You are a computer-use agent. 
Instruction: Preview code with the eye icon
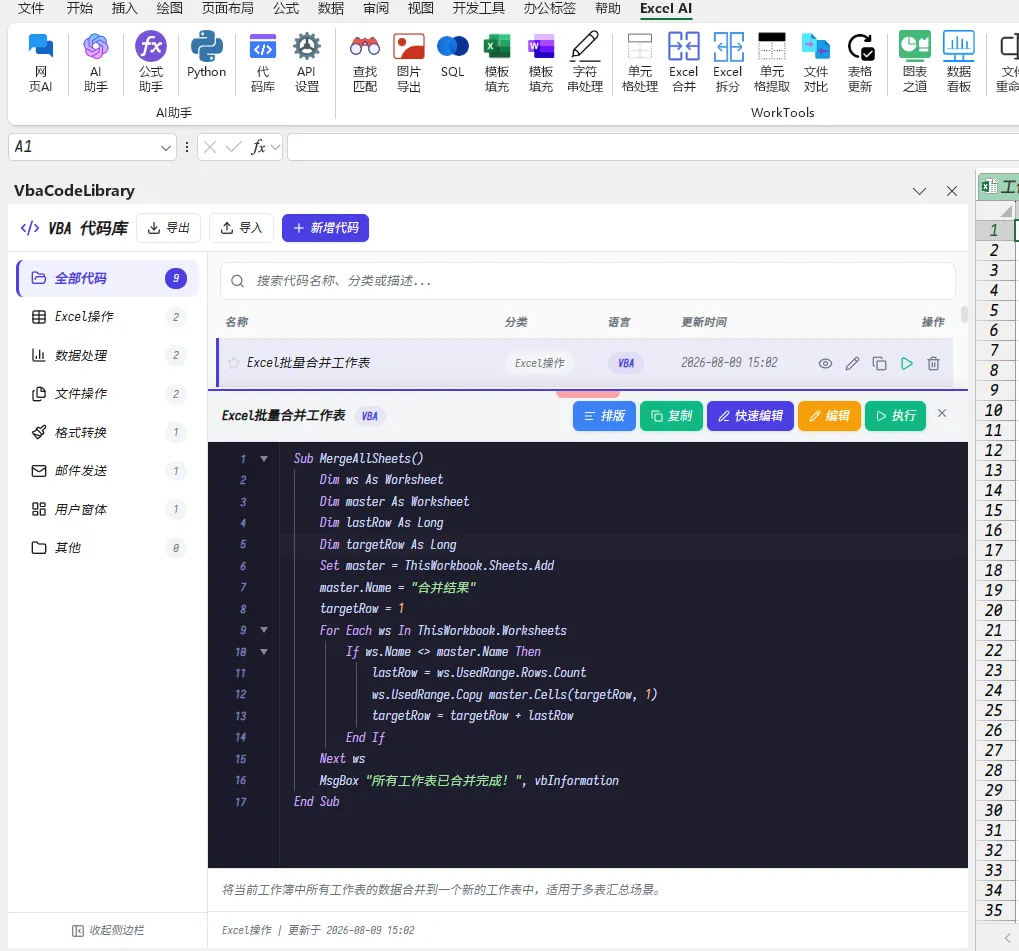pyautogui.click(x=825, y=363)
